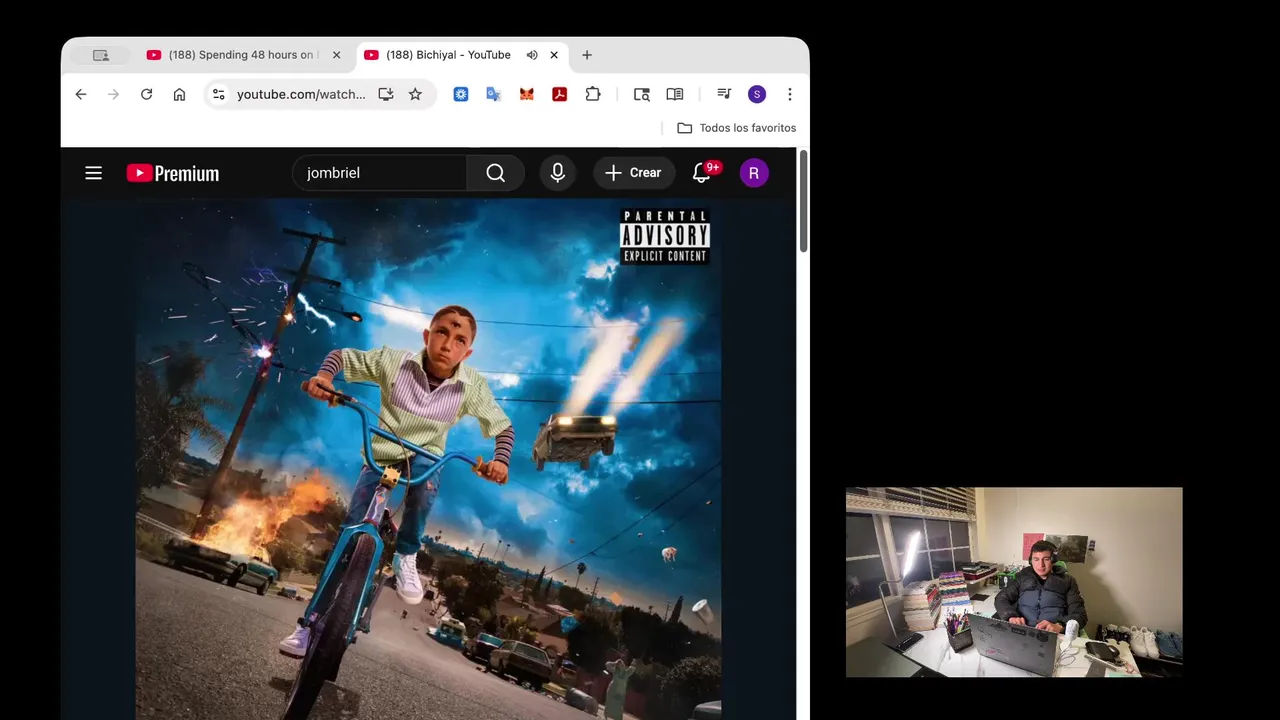The image size is (1280, 720).
Task: Click the webcam overlay video
Action: pyautogui.click(x=1014, y=582)
